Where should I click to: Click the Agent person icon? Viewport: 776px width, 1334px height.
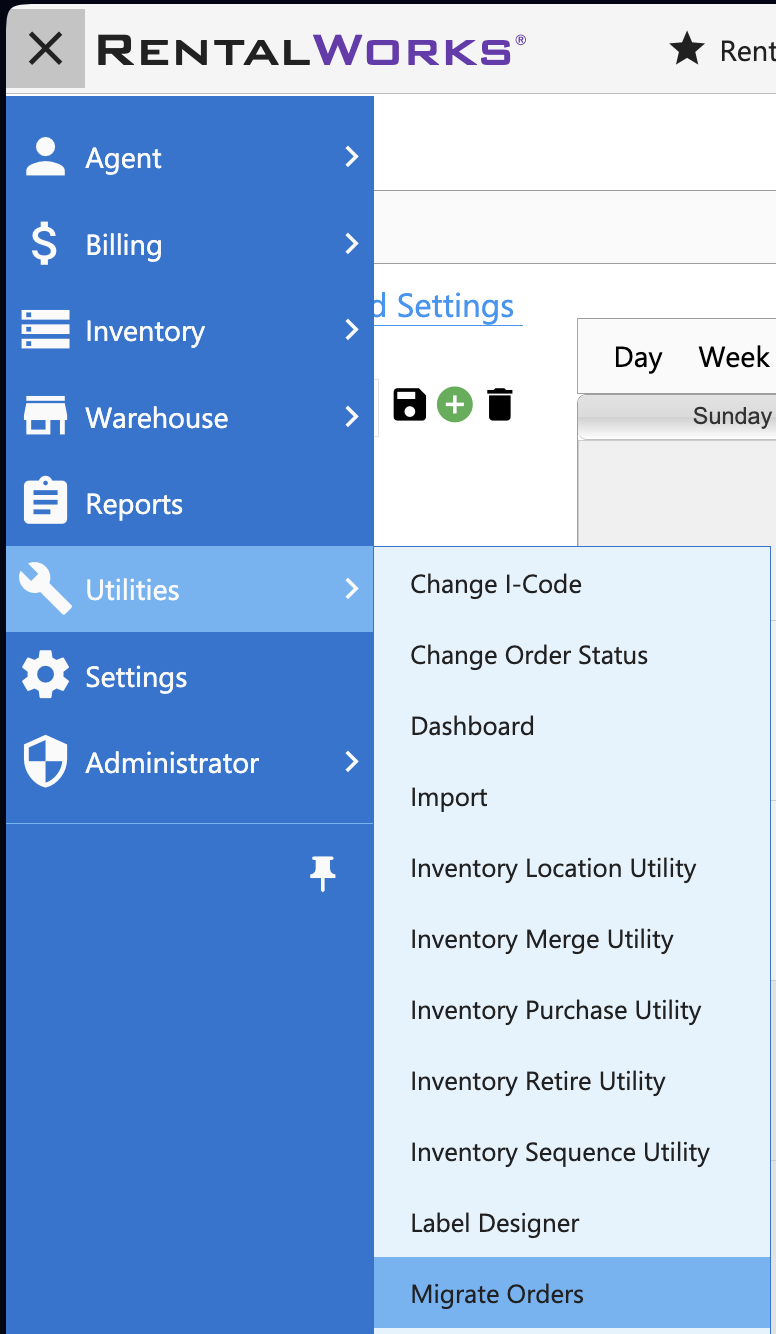tap(45, 158)
